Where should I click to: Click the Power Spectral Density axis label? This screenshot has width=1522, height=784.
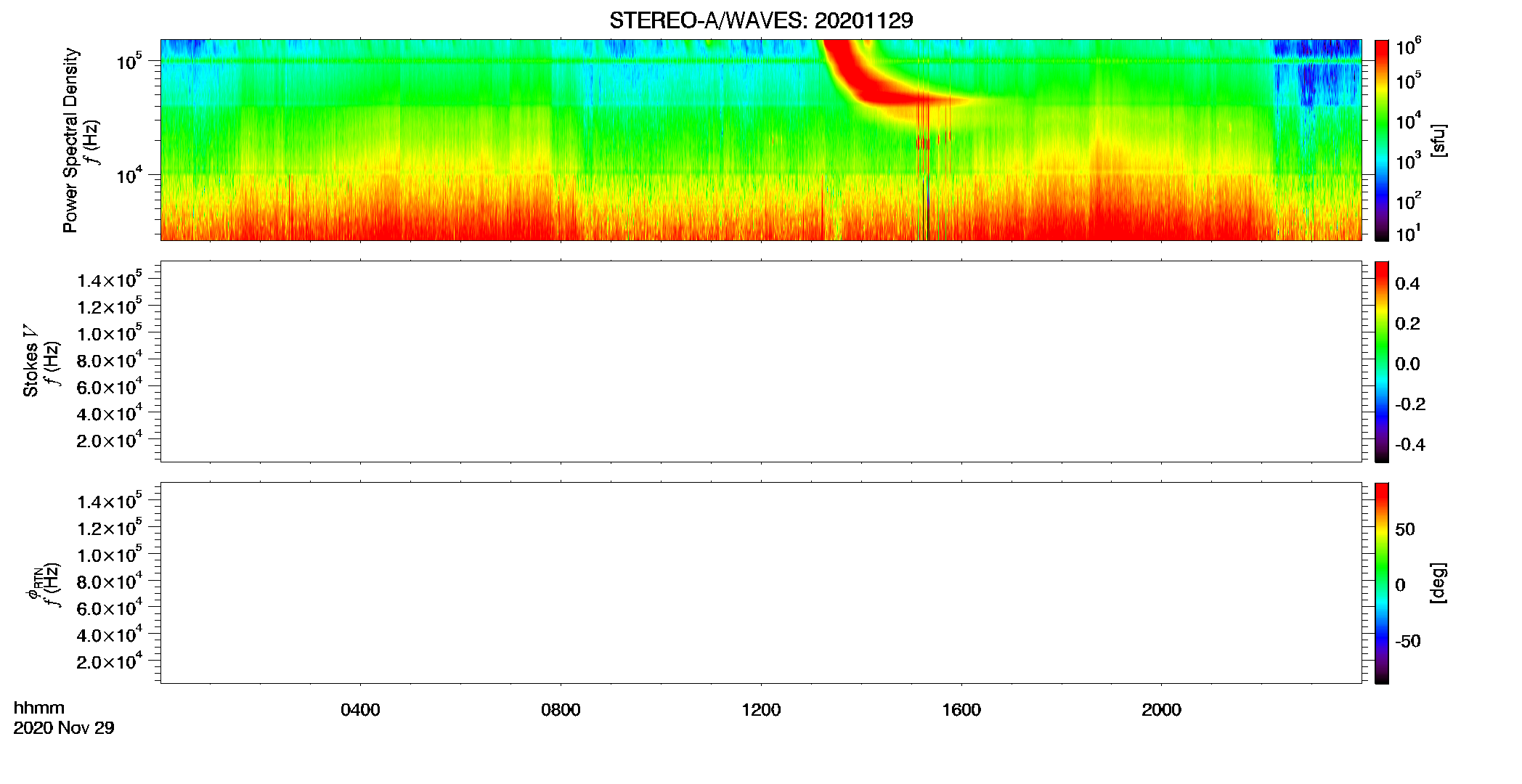click(70, 140)
